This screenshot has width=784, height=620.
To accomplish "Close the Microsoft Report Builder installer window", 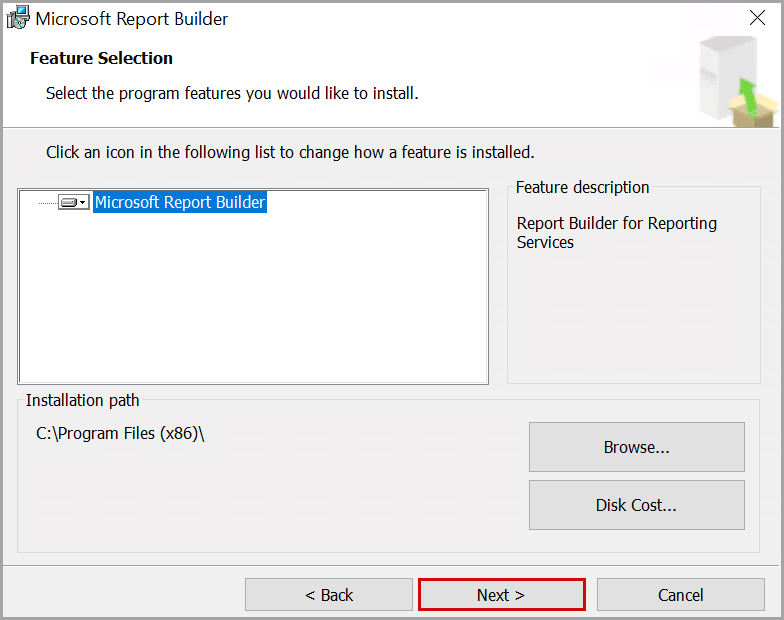I will click(x=757, y=18).
